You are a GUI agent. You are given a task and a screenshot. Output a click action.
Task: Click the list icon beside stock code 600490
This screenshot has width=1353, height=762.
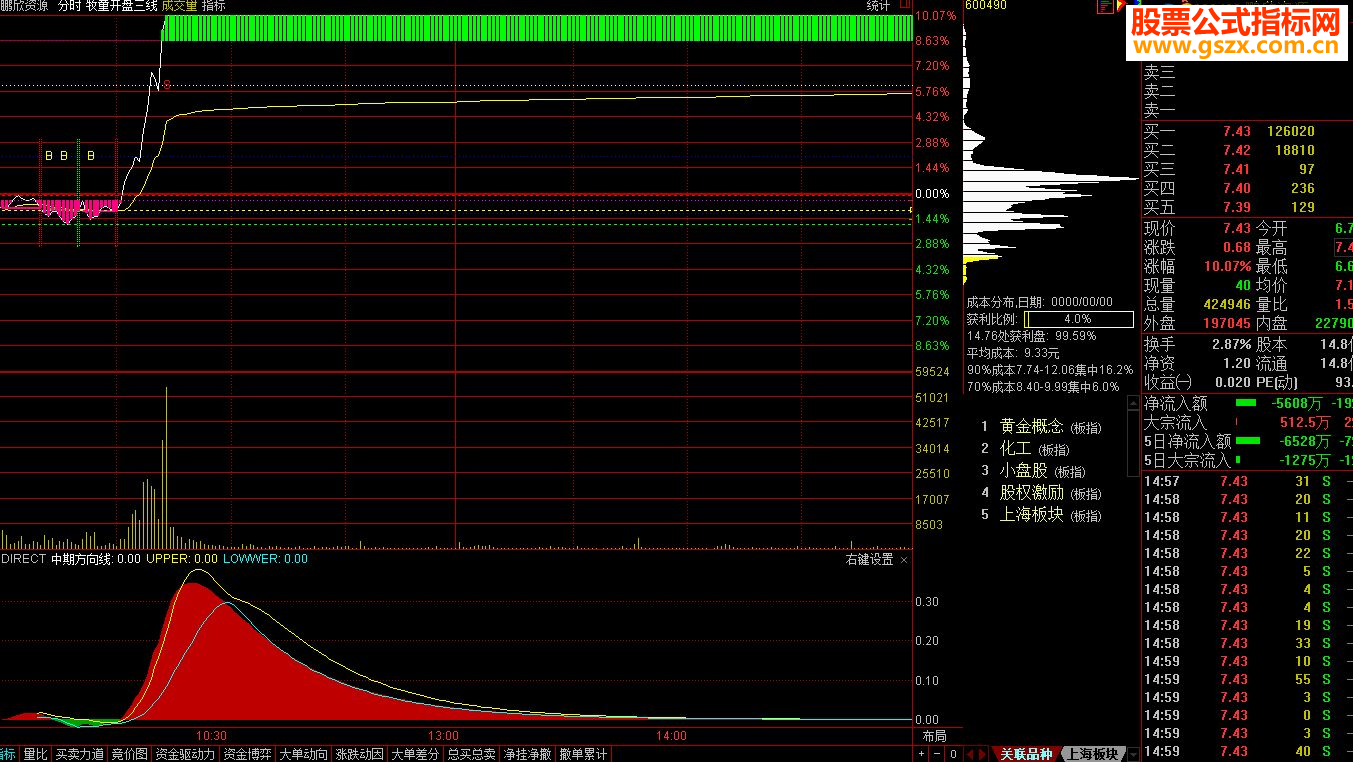point(1105,6)
